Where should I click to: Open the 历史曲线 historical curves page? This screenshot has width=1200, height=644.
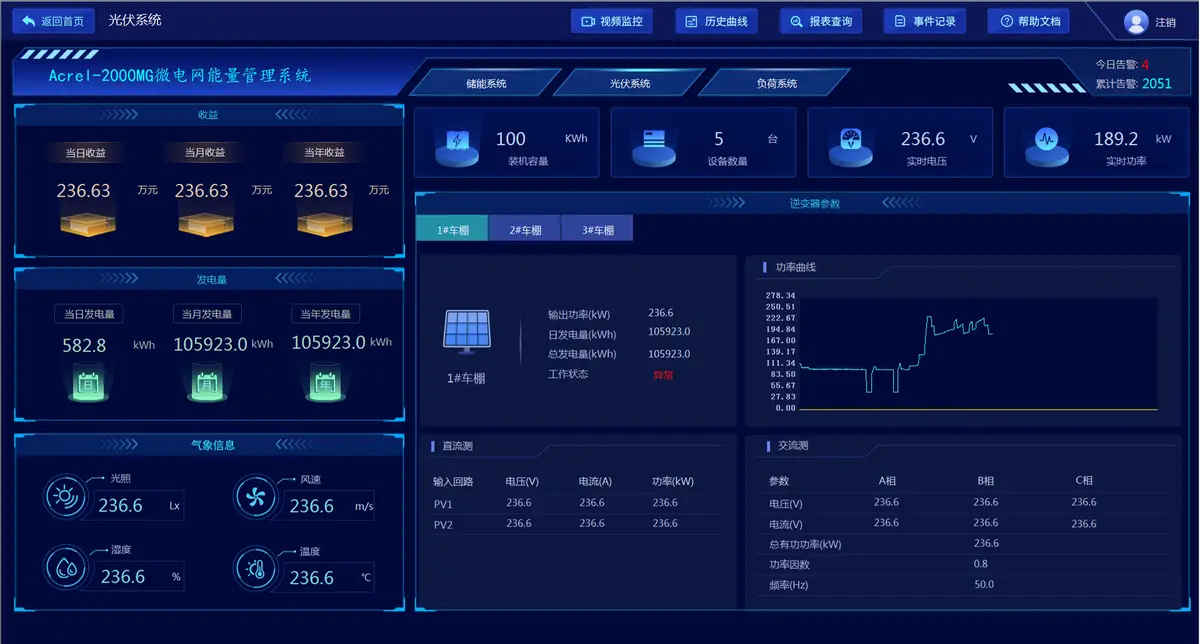[716, 20]
